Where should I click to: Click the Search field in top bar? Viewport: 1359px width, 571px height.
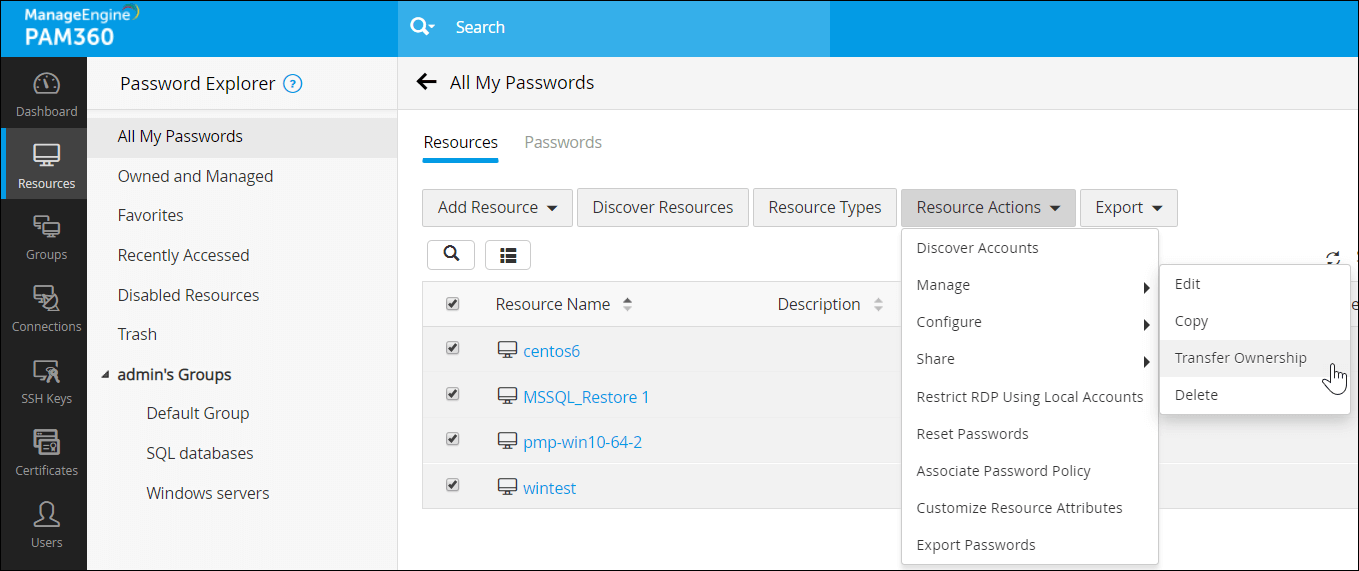(630, 28)
